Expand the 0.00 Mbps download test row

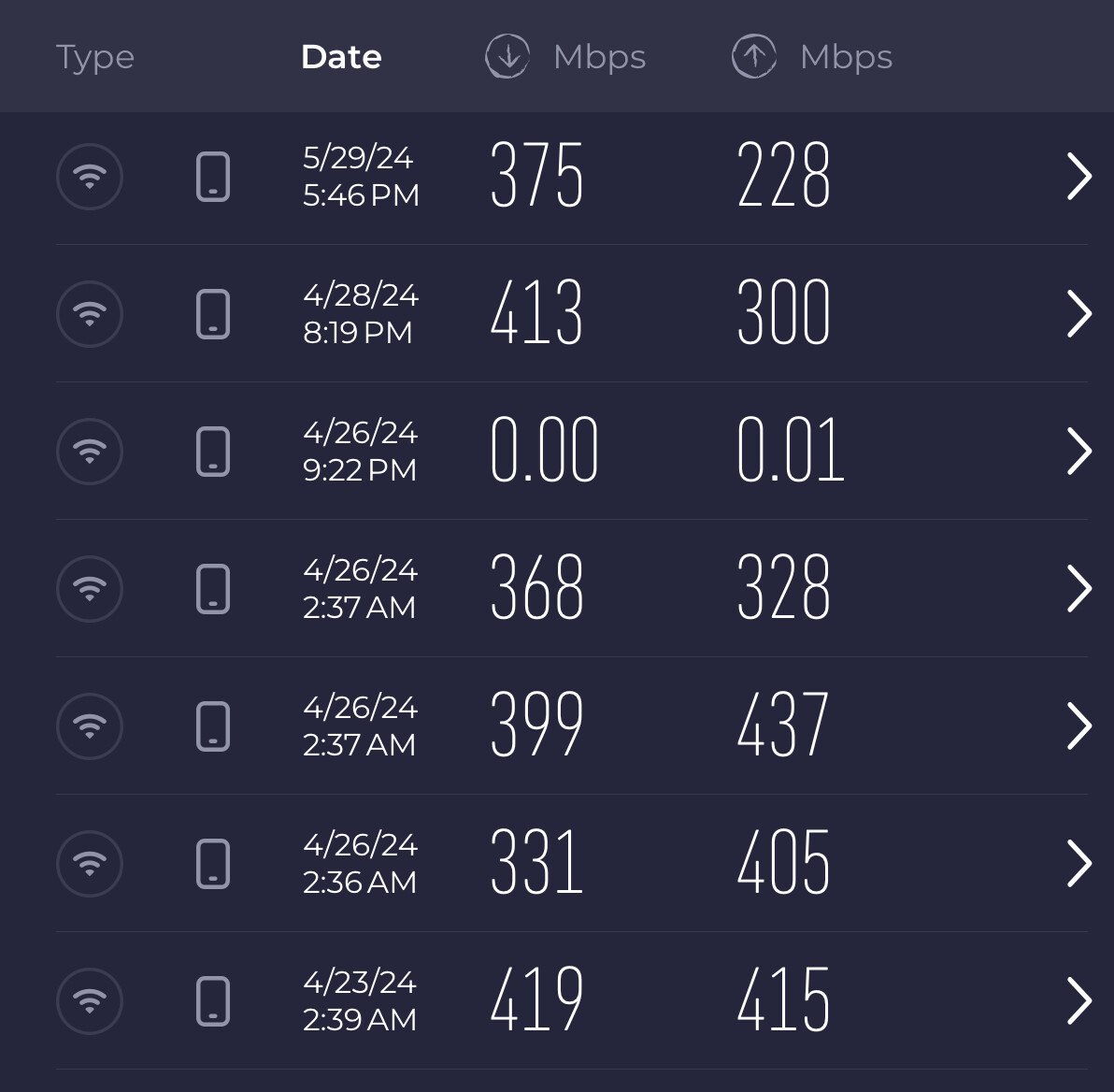(x=1079, y=452)
